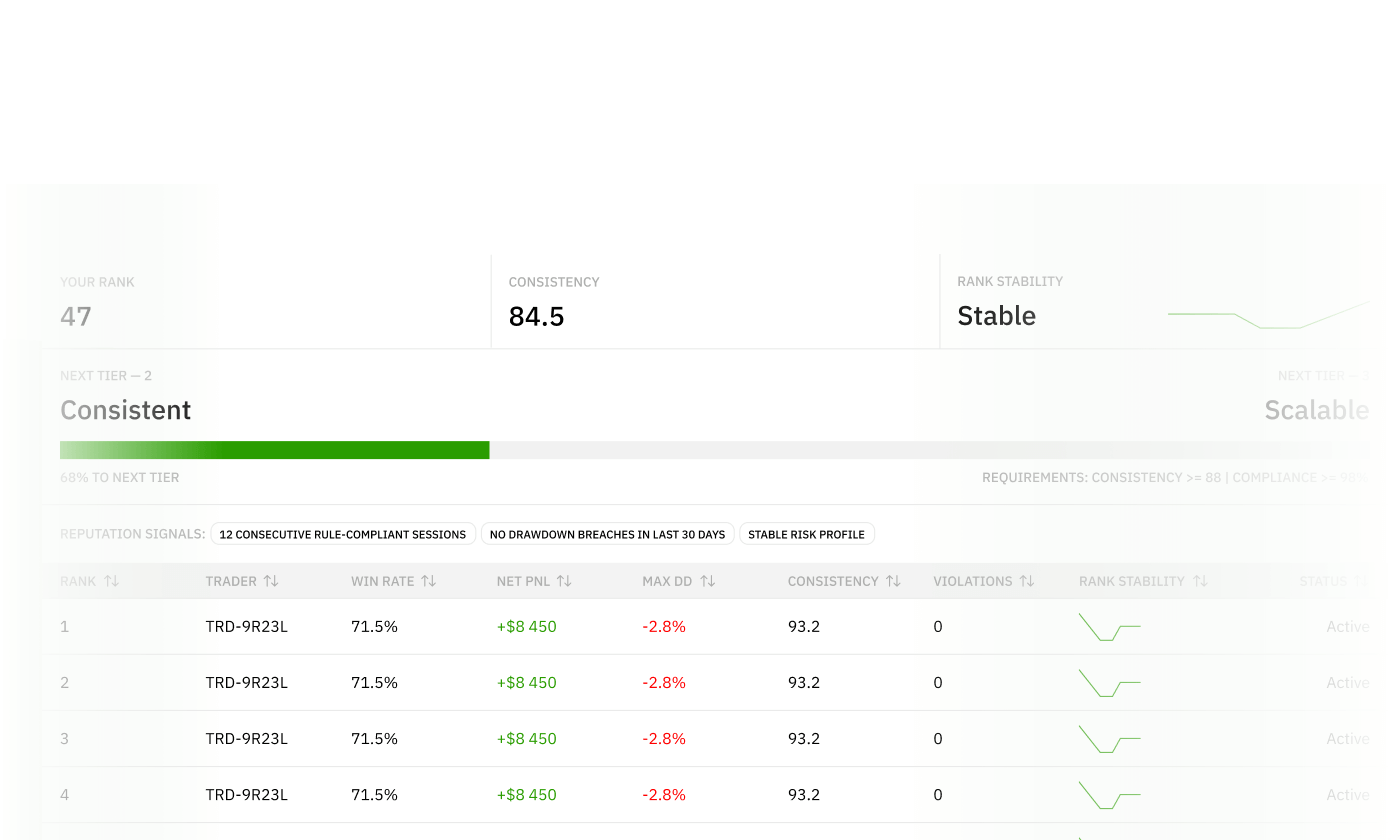Open the rank stability sparkline in the Stable card
Image resolution: width=1398 pixels, height=840 pixels.
click(x=1268, y=314)
